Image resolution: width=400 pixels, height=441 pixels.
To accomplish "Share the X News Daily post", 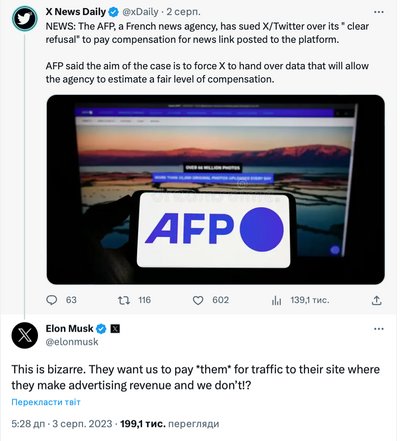I will [x=376, y=301].
